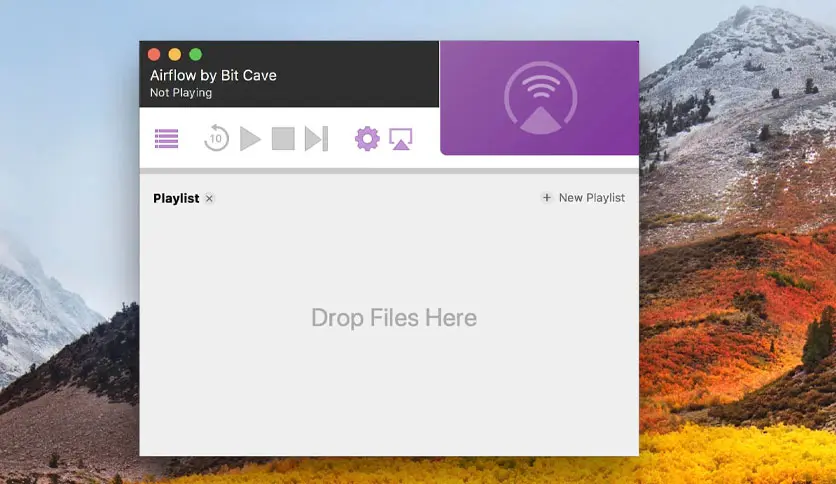Viewport: 836px width, 484px height.
Task: Open settings with the purple gear icon
Action: pyautogui.click(x=368, y=139)
